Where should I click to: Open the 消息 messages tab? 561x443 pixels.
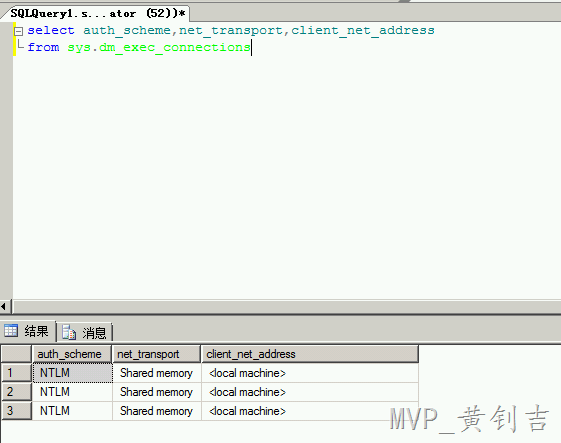pyautogui.click(x=85, y=332)
